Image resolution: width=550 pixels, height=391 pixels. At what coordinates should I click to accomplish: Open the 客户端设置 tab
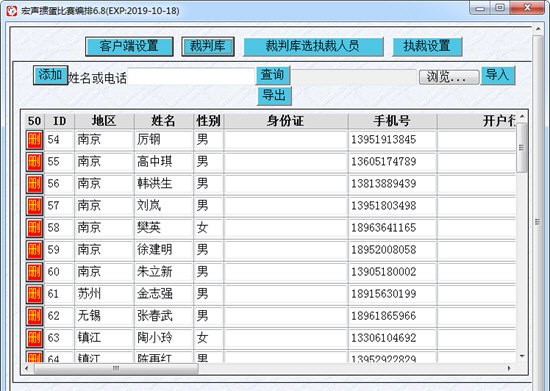pos(129,46)
